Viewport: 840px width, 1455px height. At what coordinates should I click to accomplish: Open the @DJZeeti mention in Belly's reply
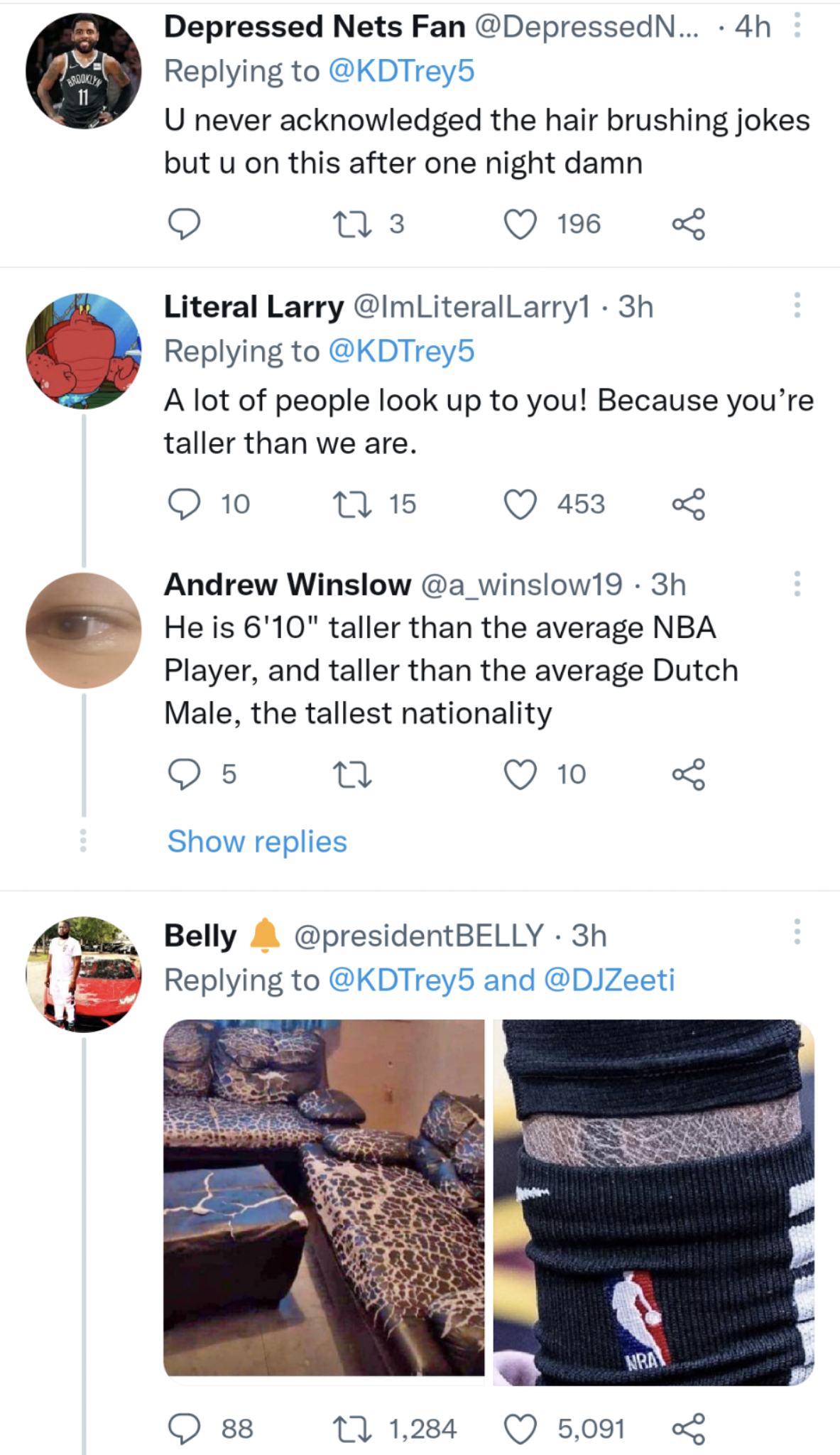pos(609,980)
